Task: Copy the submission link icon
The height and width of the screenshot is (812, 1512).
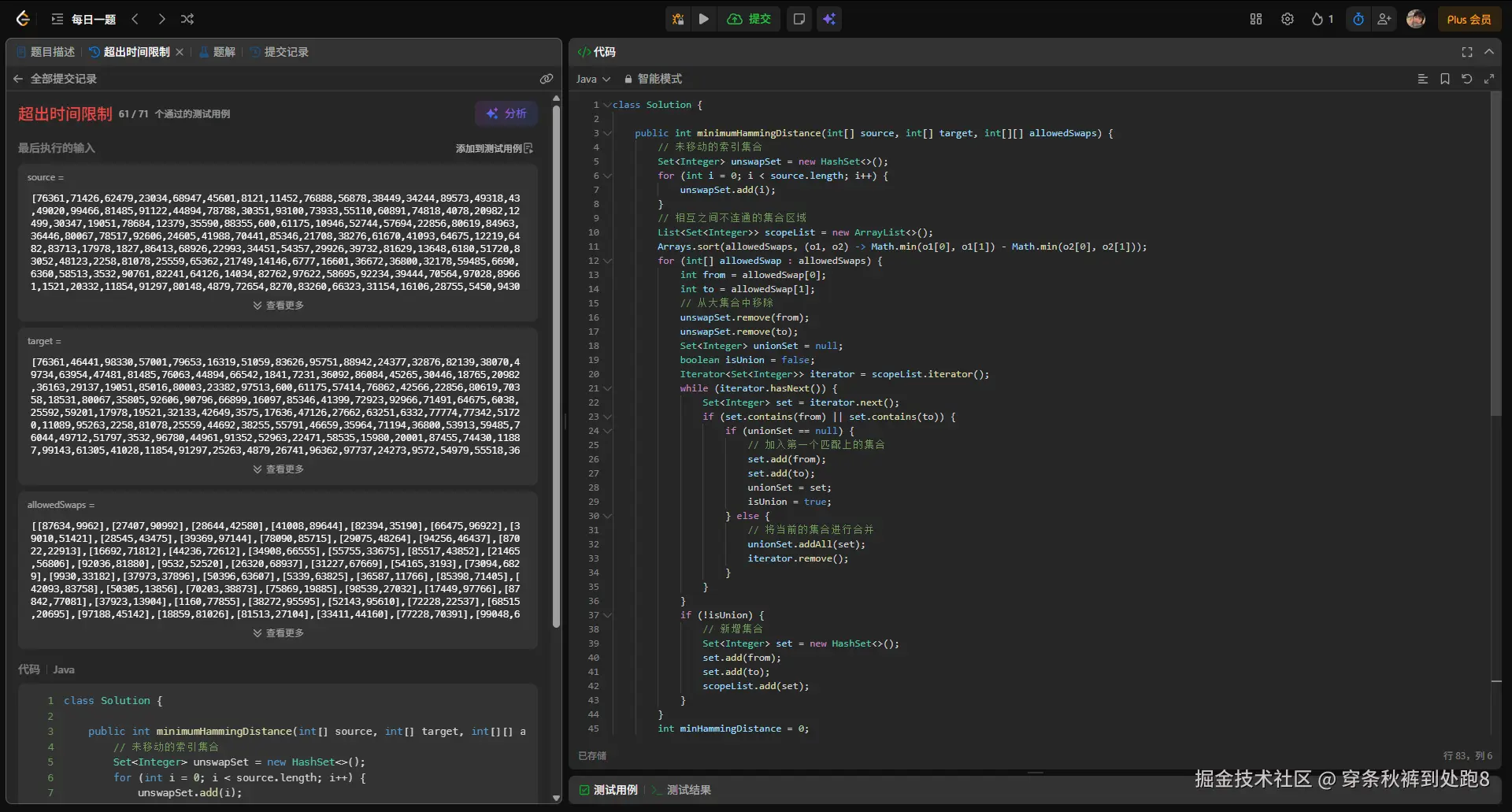Action: [x=546, y=79]
